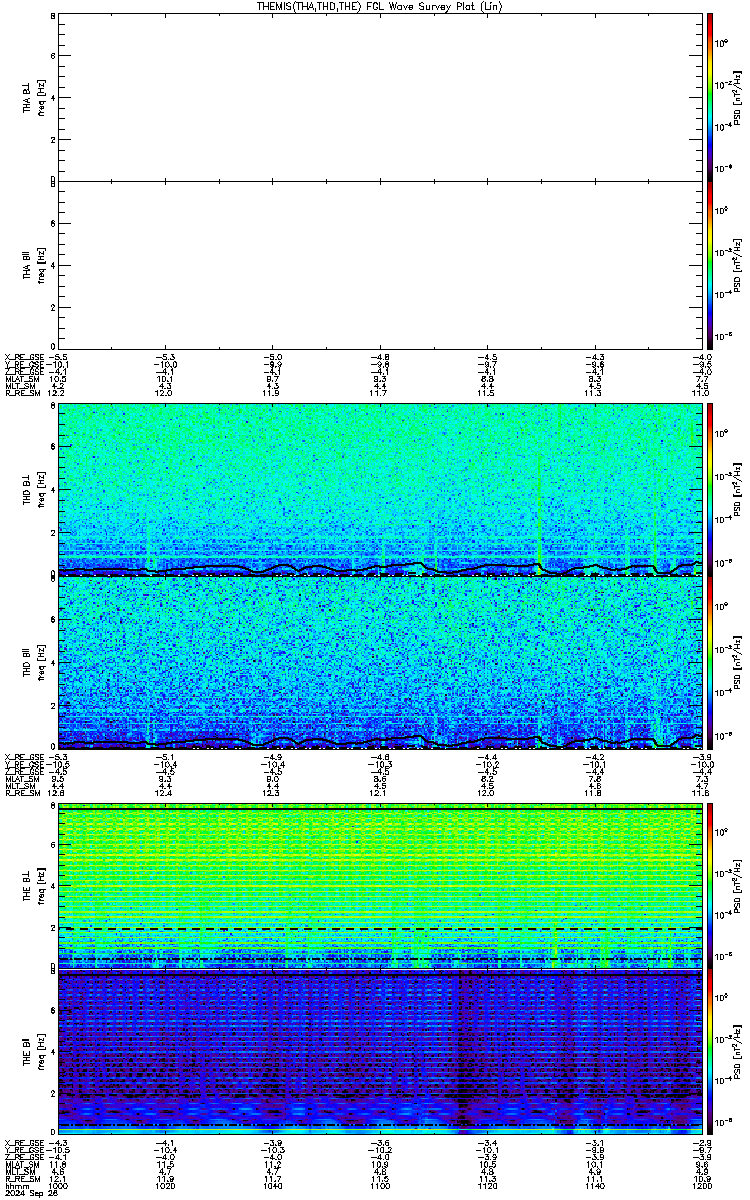Click the 'THE B∥ freq [Hz]' axis label

point(33,1053)
